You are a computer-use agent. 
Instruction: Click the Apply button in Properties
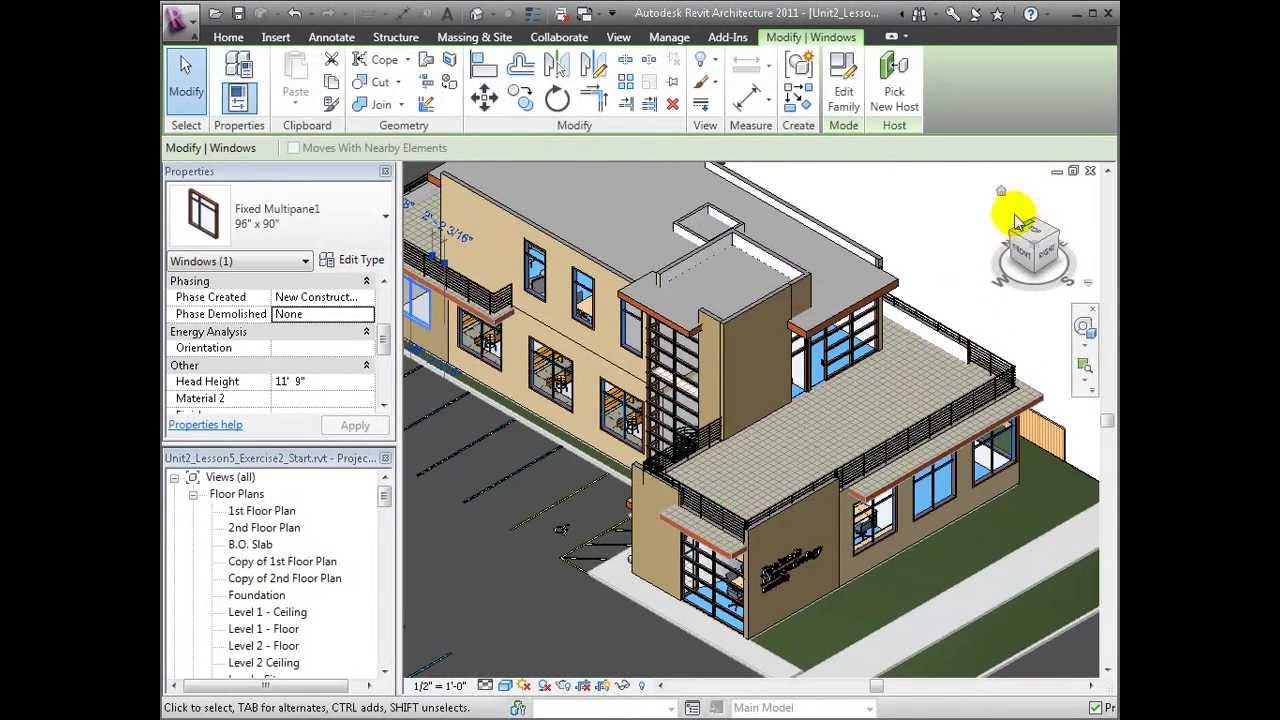tap(355, 426)
